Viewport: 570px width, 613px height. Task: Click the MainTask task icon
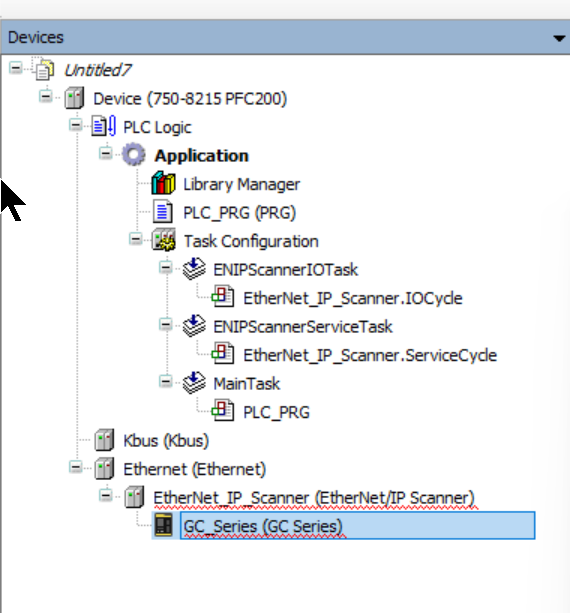point(194,383)
